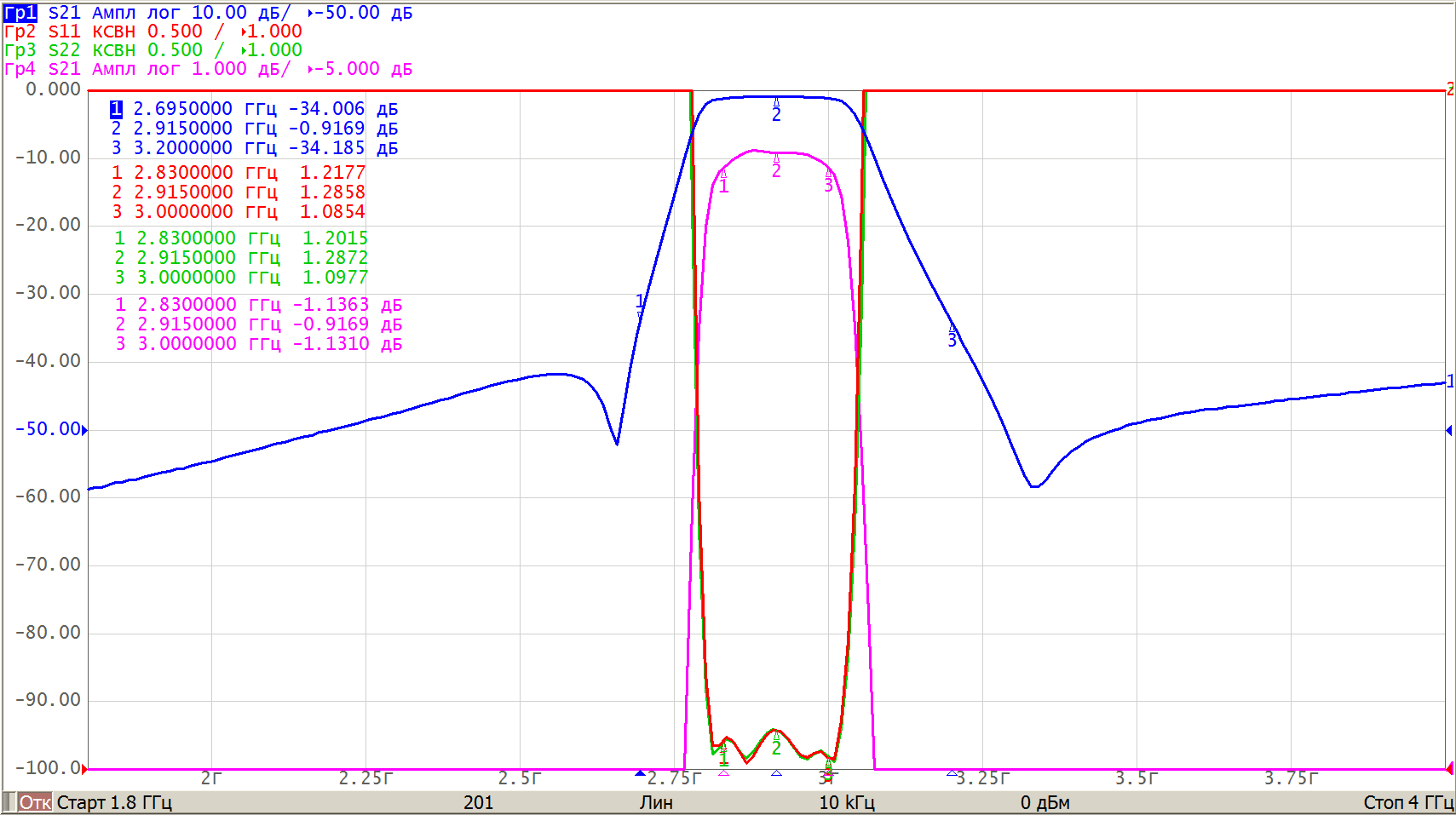Open the 10 кГц IF bandwidth setting

847,802
